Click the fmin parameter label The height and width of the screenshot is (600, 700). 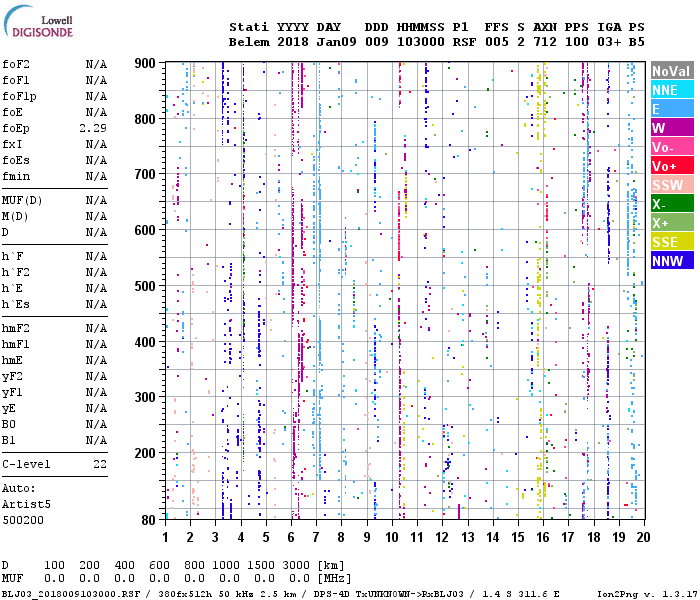(16, 176)
